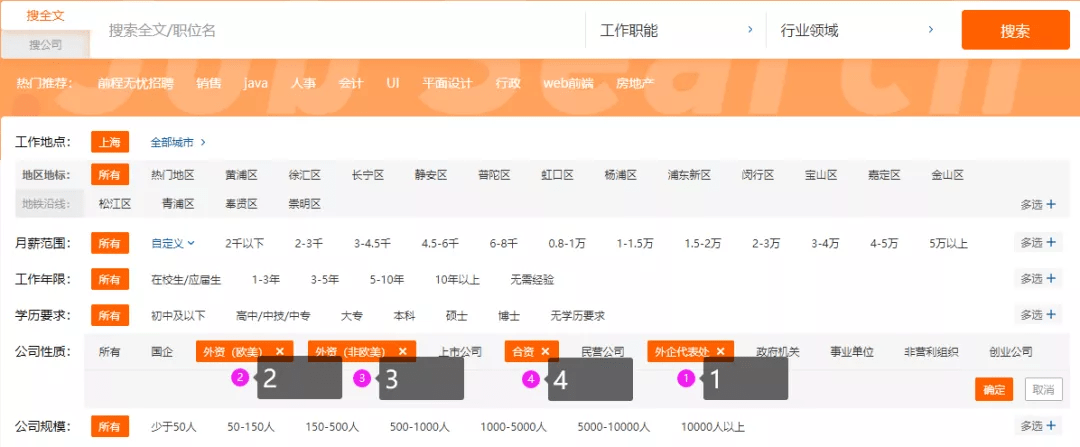Open the 全部城市 link
Viewport: 1080px width, 447px height.
coord(178,142)
